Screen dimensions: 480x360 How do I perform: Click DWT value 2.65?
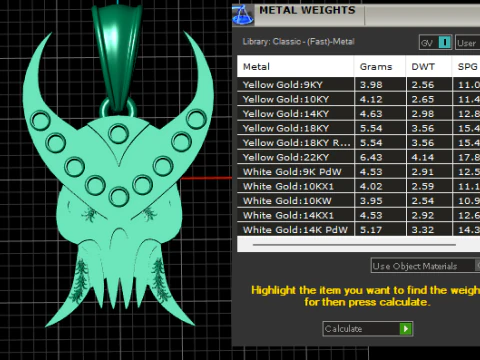[423, 99]
